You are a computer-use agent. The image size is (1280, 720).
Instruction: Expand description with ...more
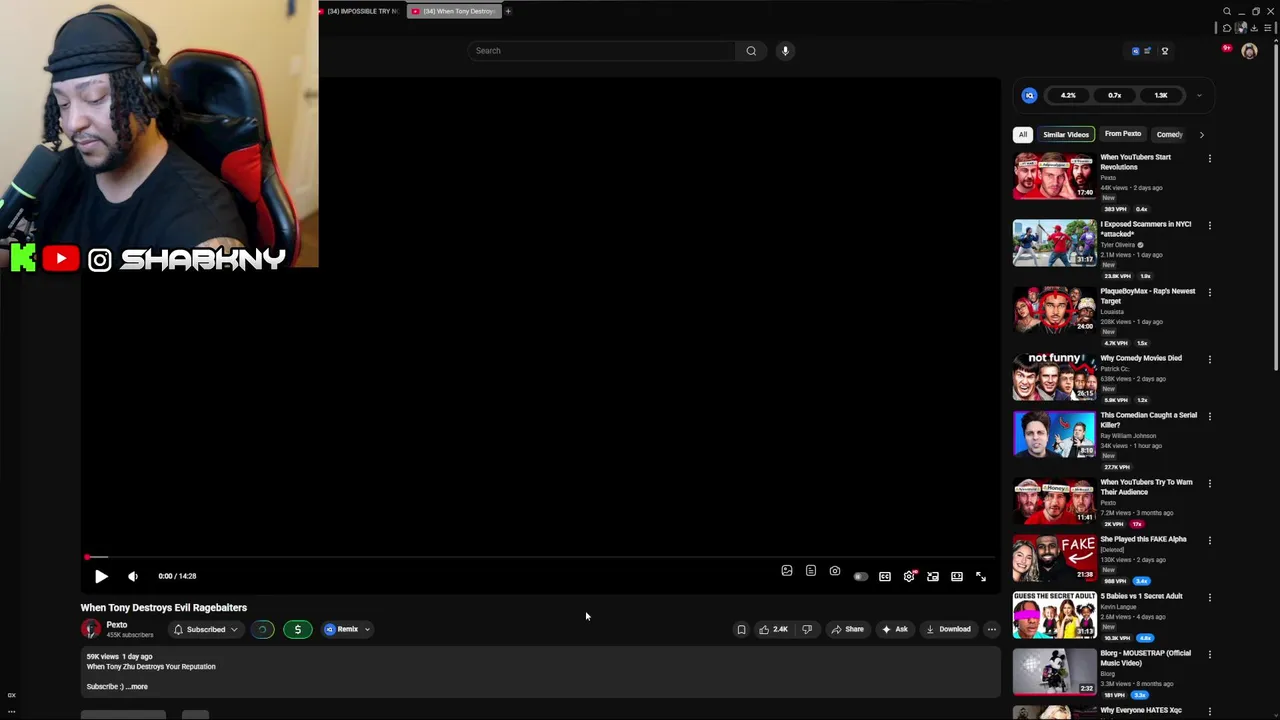pos(138,687)
